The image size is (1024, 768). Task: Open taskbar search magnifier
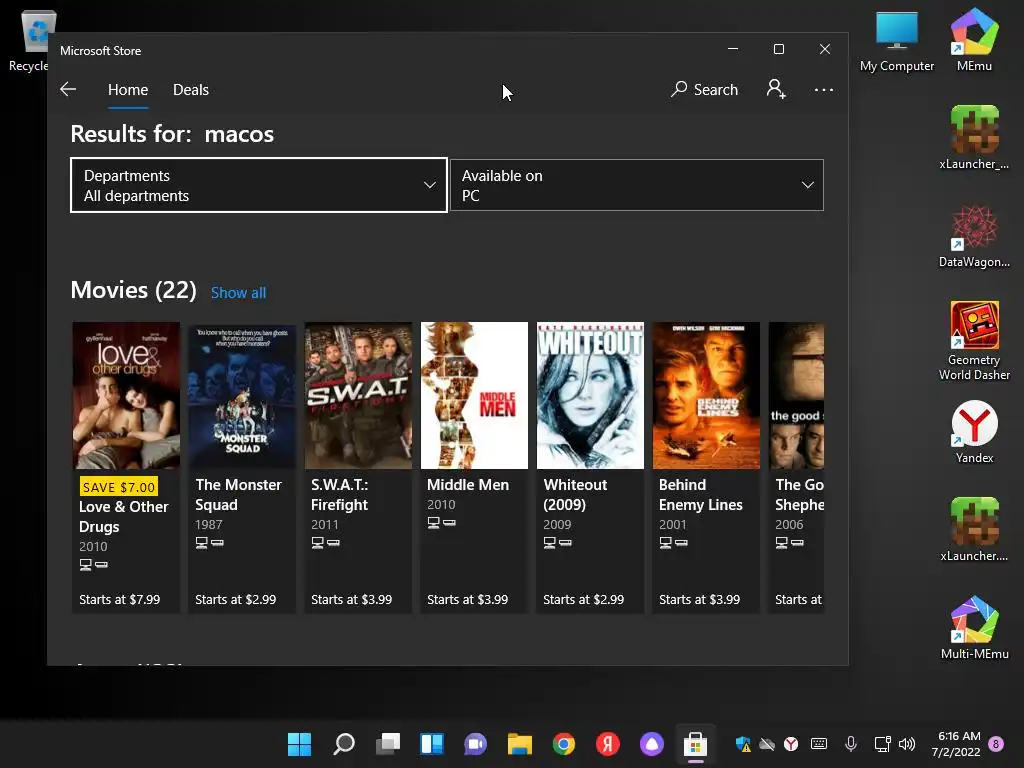pos(344,744)
